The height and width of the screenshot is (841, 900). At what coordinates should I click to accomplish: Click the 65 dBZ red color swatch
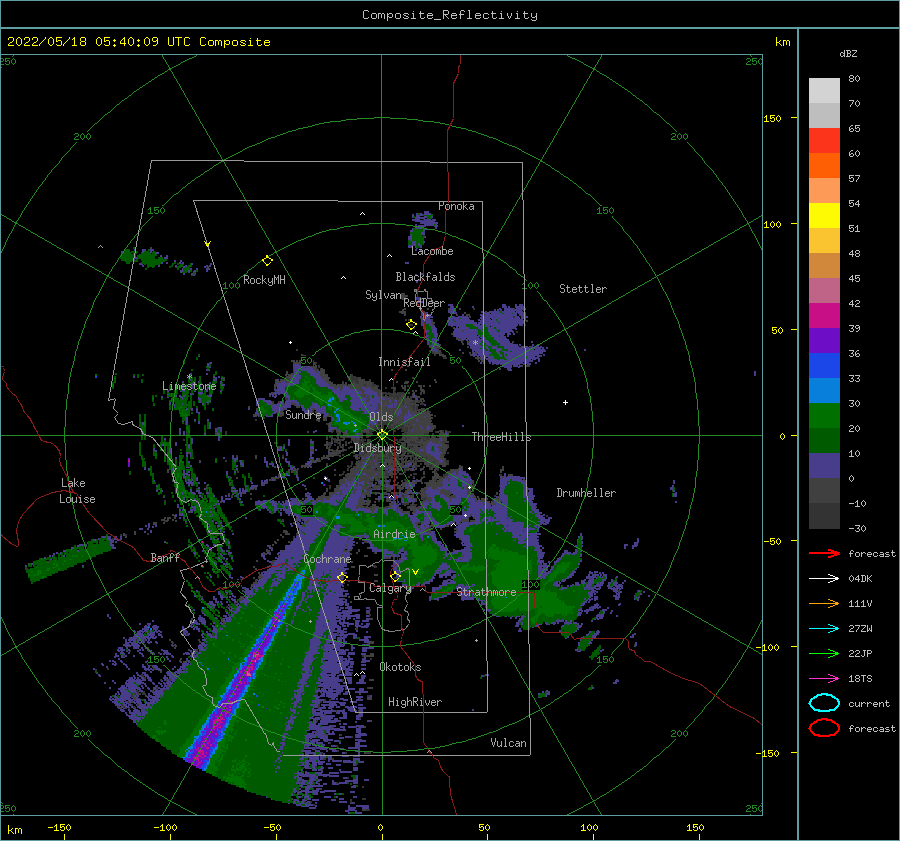(x=824, y=140)
